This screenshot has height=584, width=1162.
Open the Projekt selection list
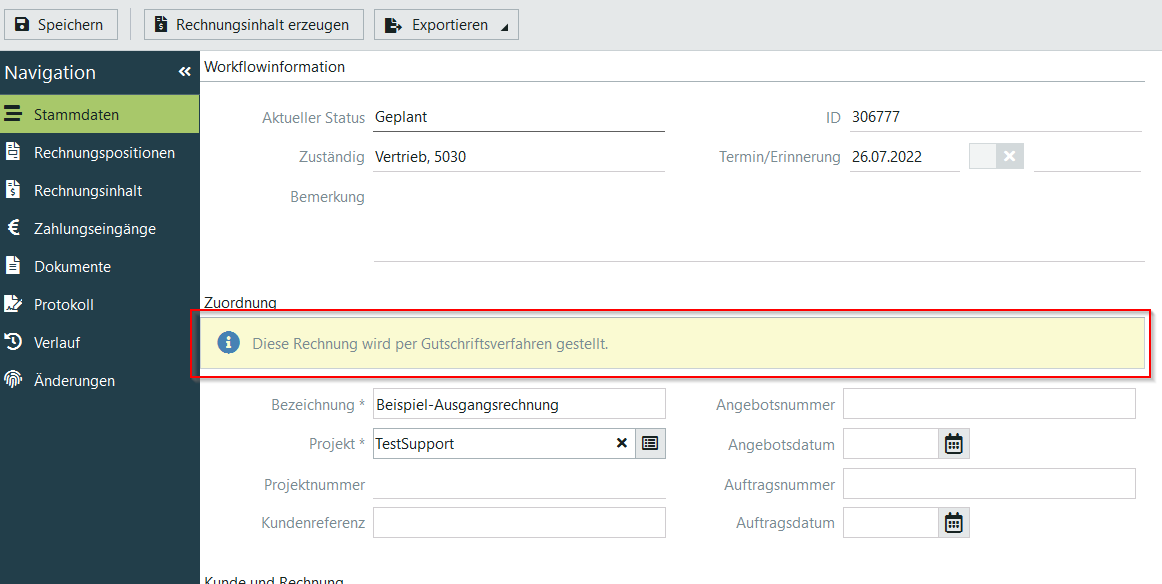pos(650,443)
